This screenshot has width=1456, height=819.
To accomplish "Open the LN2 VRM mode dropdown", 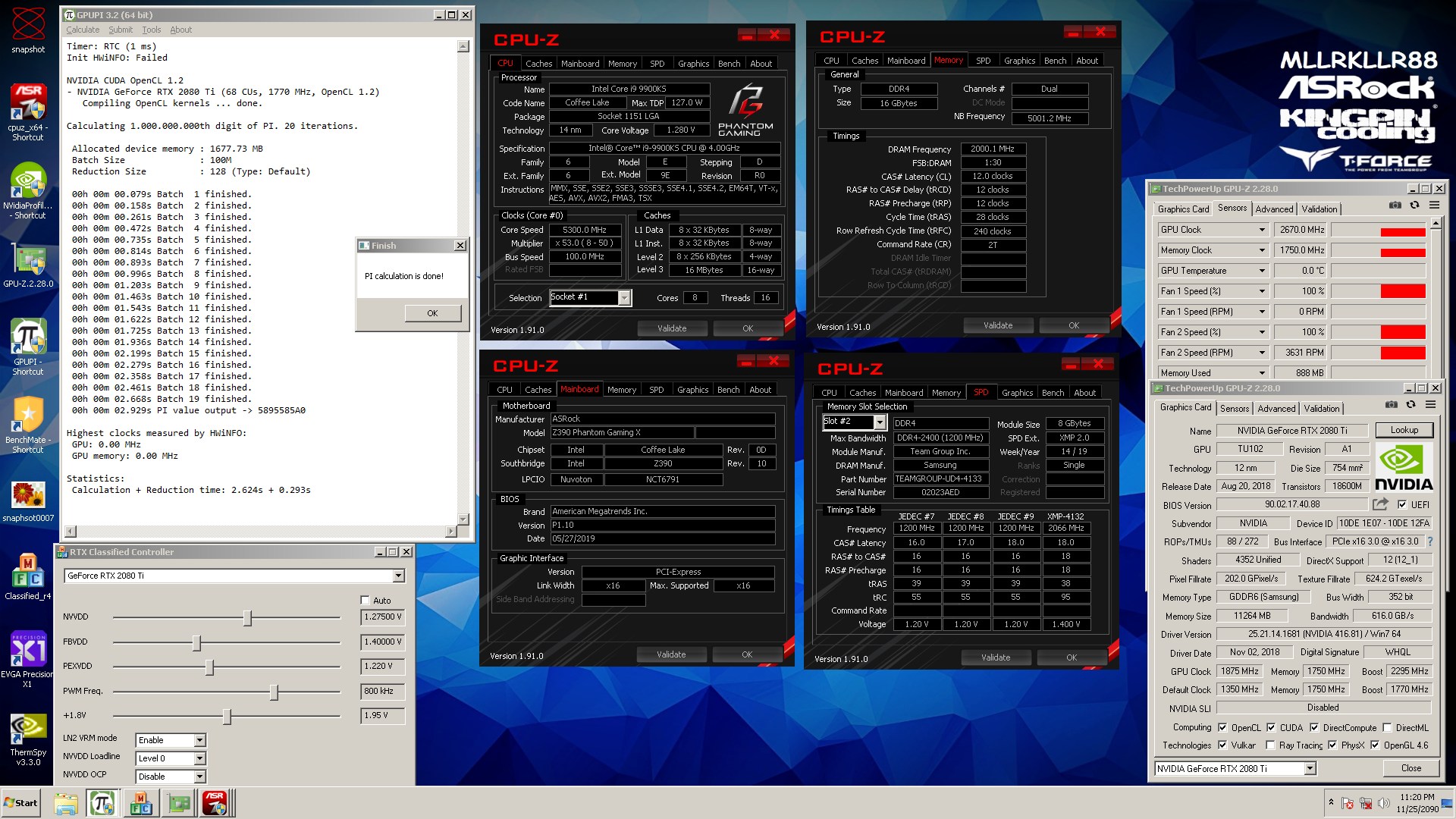I will point(199,740).
